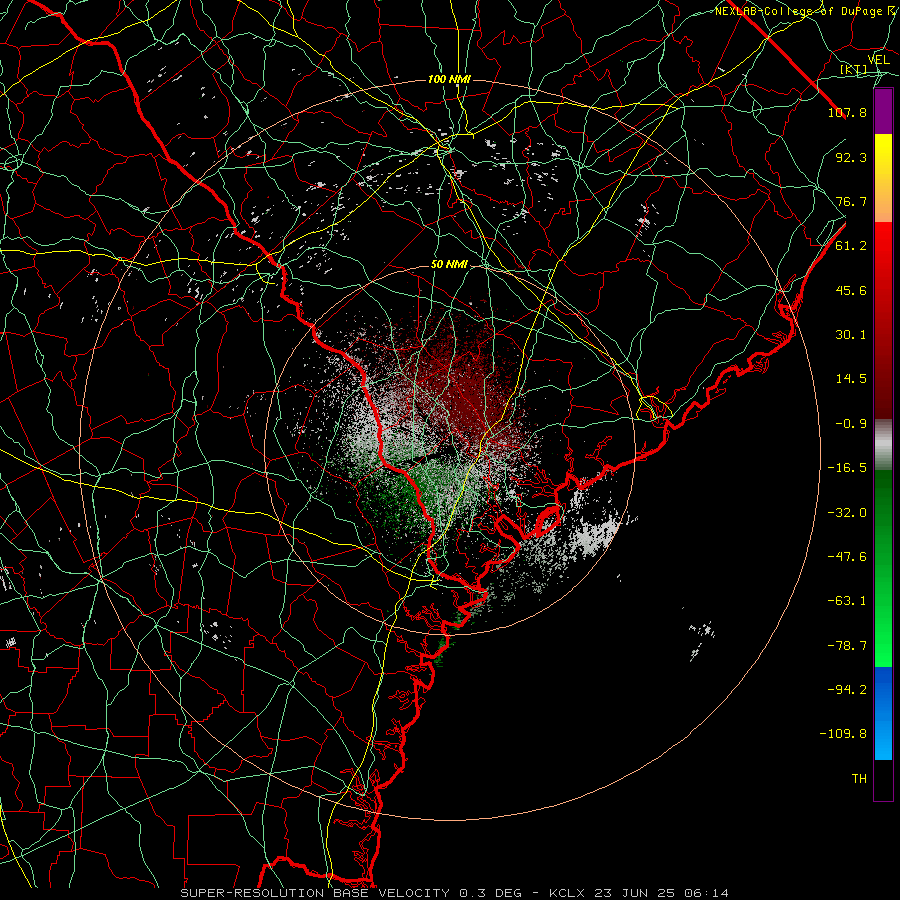Click the 100 NMI range ring label

449,79
